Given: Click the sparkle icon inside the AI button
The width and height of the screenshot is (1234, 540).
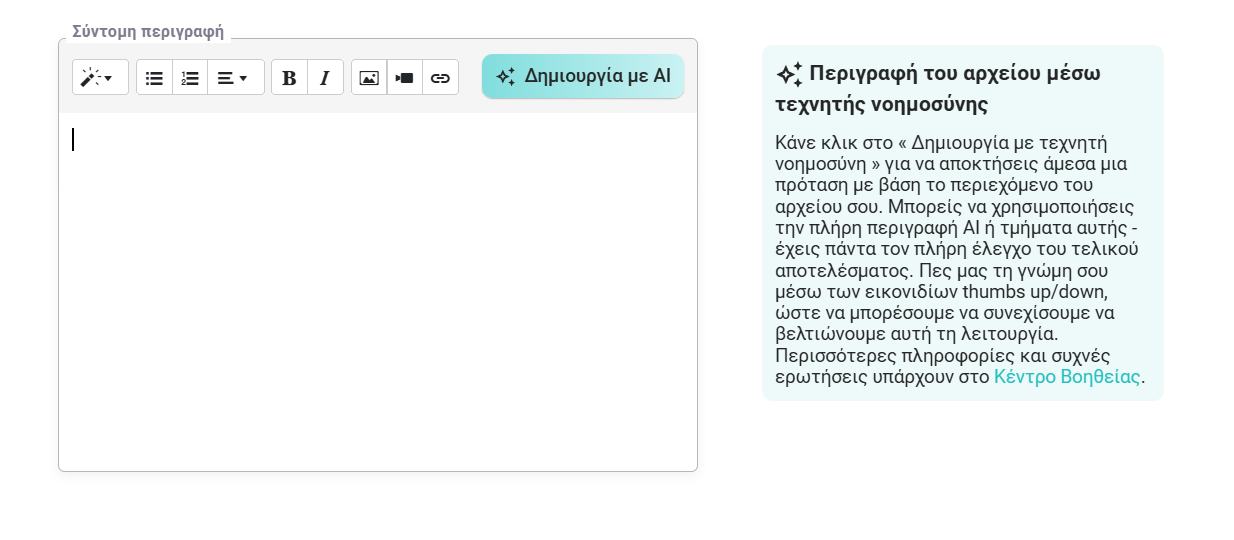Looking at the screenshot, I should pyautogui.click(x=506, y=77).
